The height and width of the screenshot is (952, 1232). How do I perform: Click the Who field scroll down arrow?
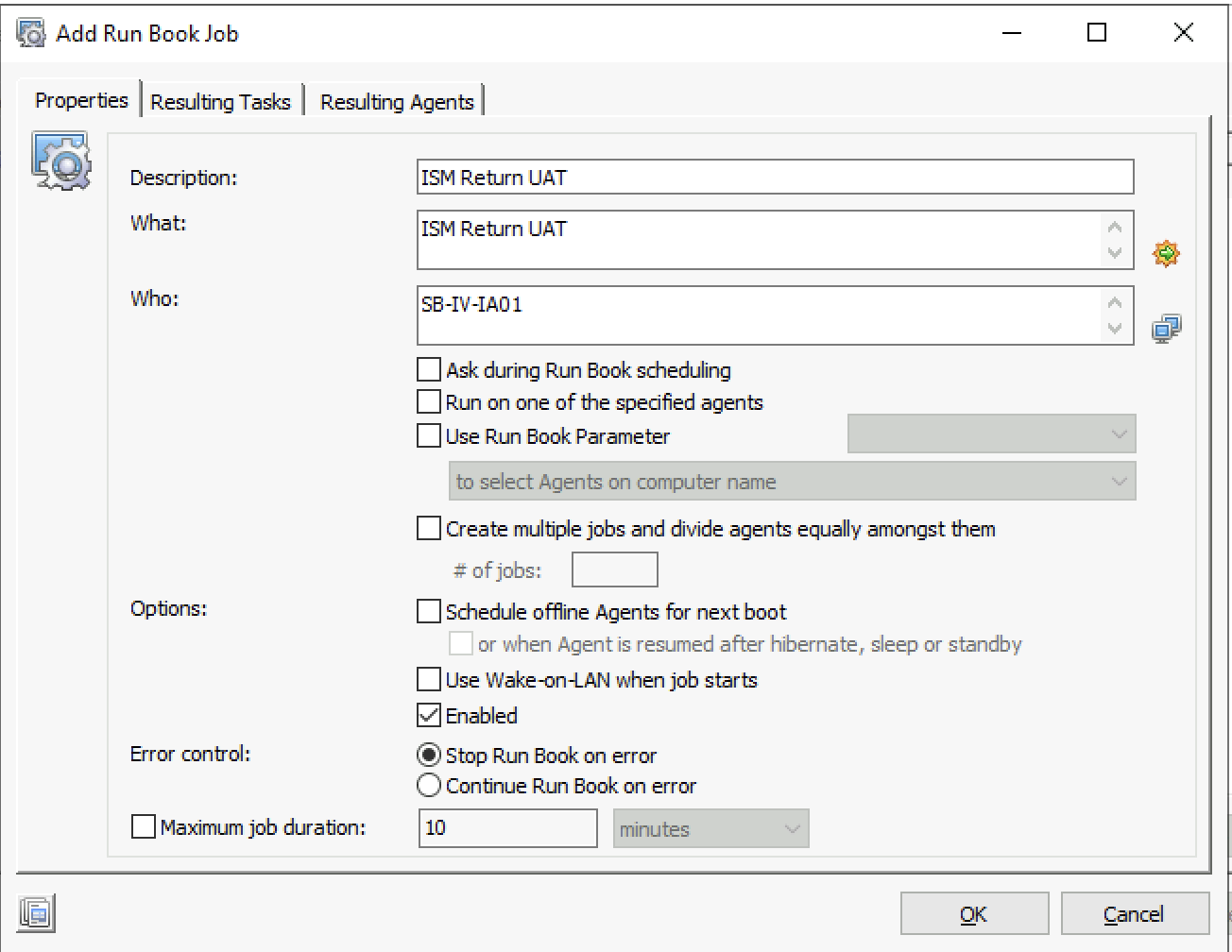click(x=1115, y=329)
